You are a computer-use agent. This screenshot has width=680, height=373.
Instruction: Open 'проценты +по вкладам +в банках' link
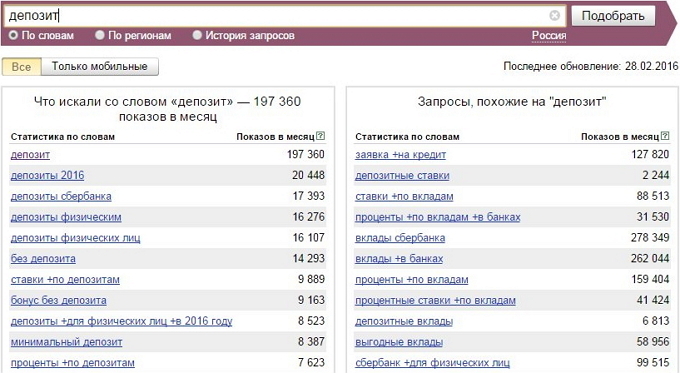click(x=438, y=217)
